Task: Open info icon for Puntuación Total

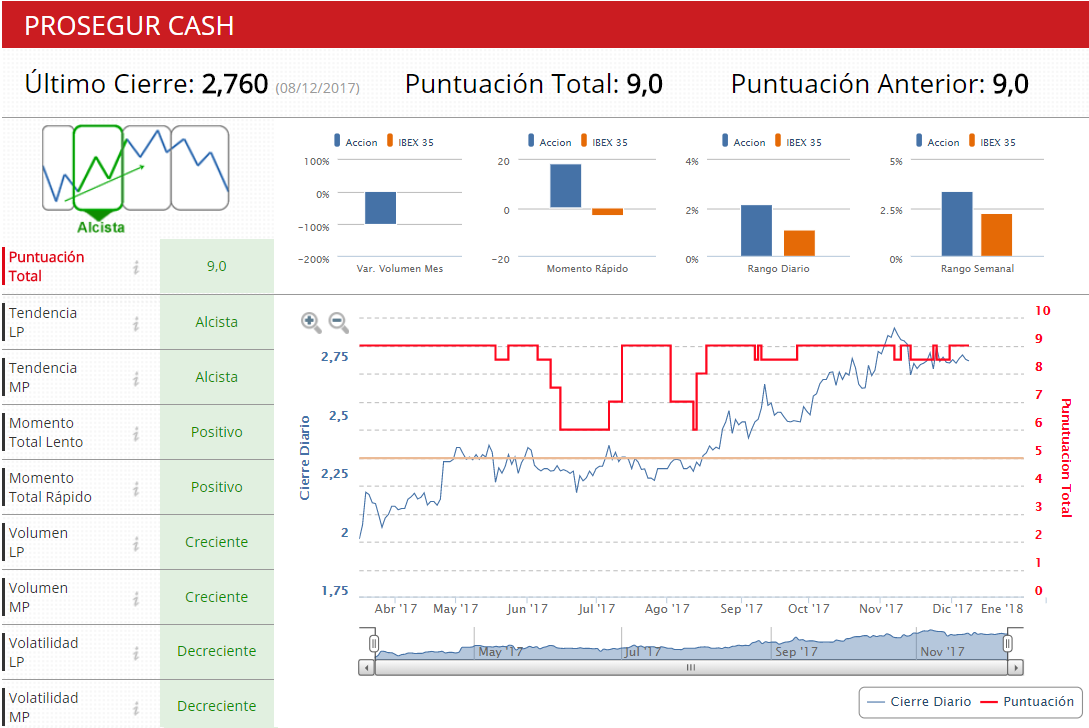Action: point(136,267)
